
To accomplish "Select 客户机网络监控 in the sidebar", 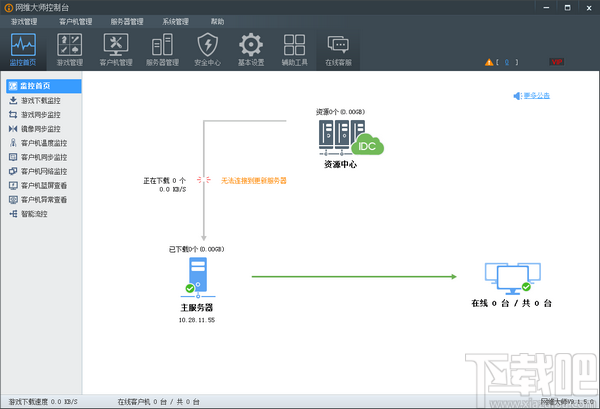I will [44, 171].
